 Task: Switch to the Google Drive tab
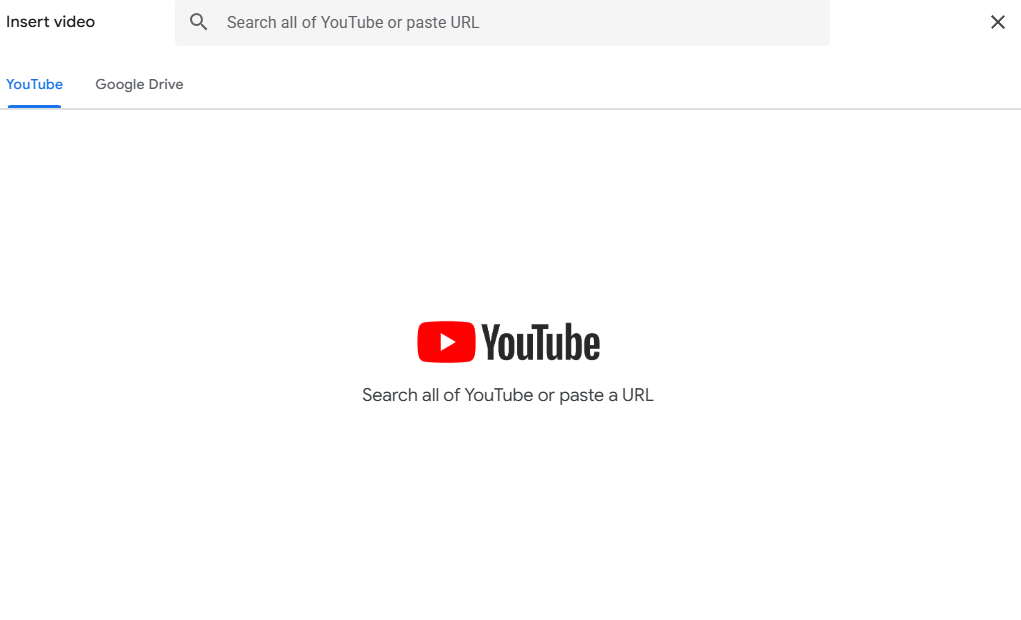(139, 84)
